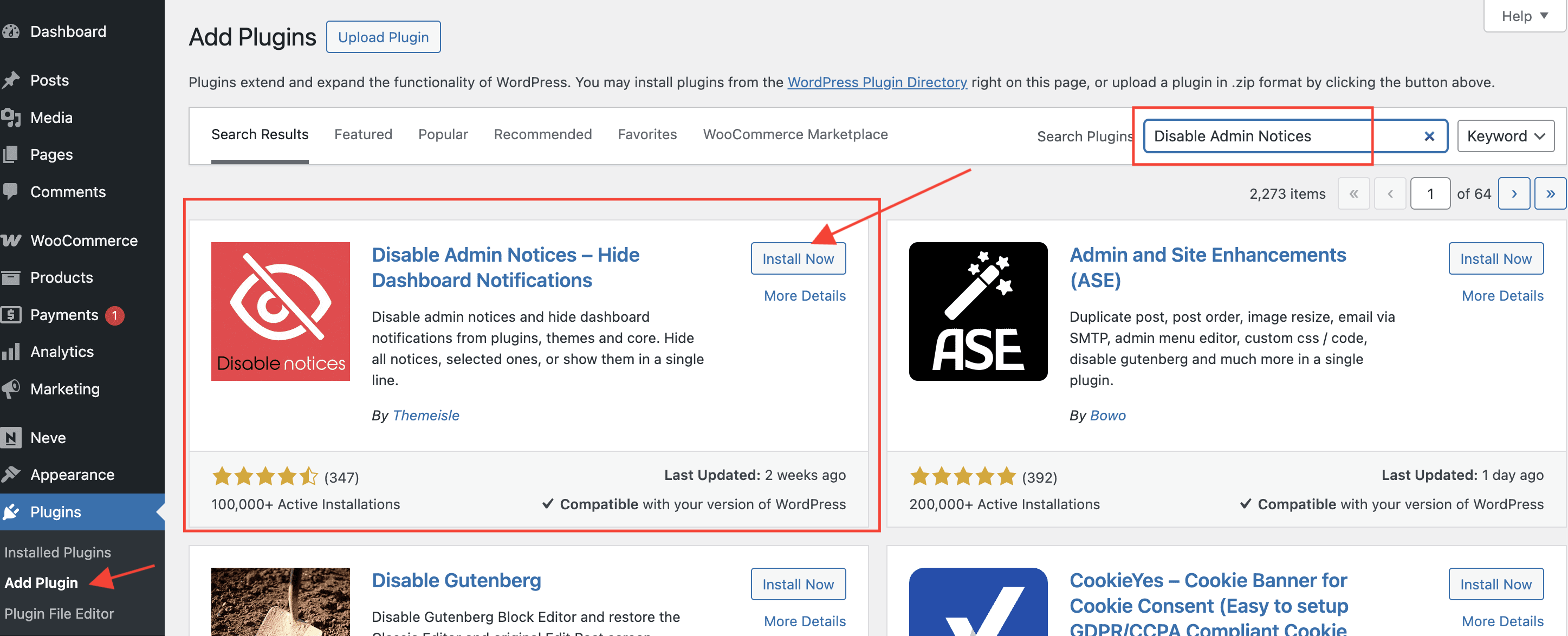Install the Disable Admin Notices plugin
This screenshot has height=636, width=1568.
(798, 258)
